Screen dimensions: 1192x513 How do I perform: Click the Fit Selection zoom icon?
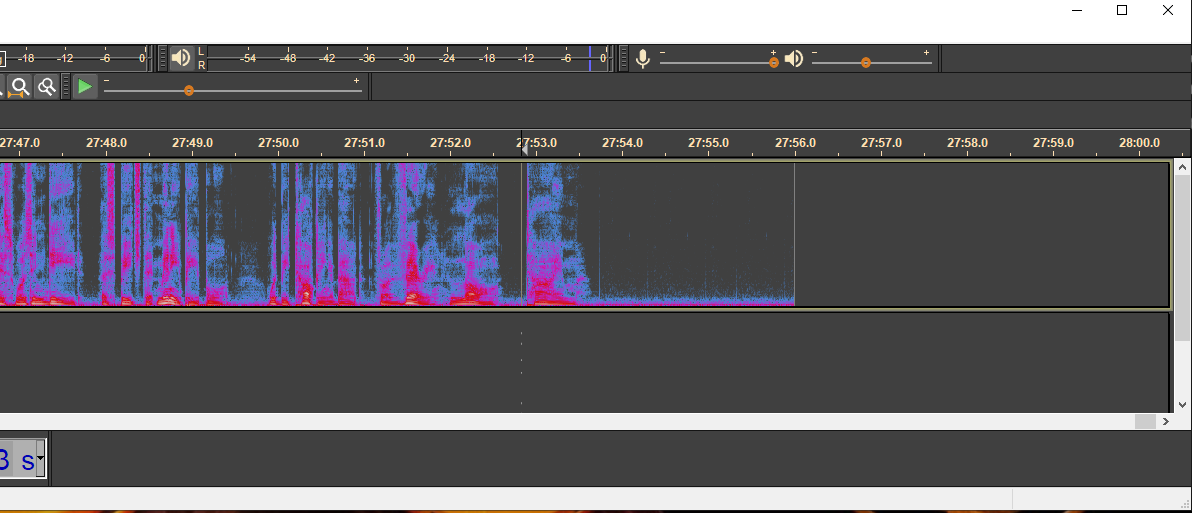tap(19, 87)
